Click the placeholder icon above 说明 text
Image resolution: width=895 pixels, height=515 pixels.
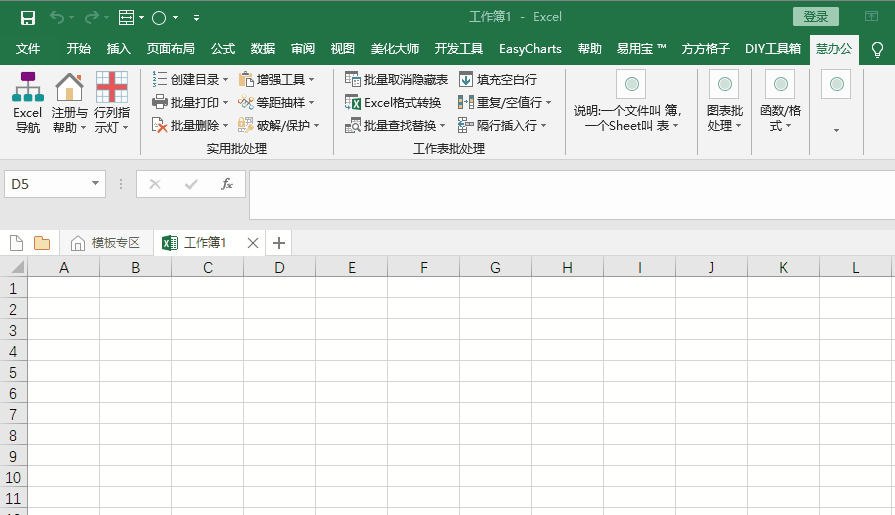(x=631, y=85)
